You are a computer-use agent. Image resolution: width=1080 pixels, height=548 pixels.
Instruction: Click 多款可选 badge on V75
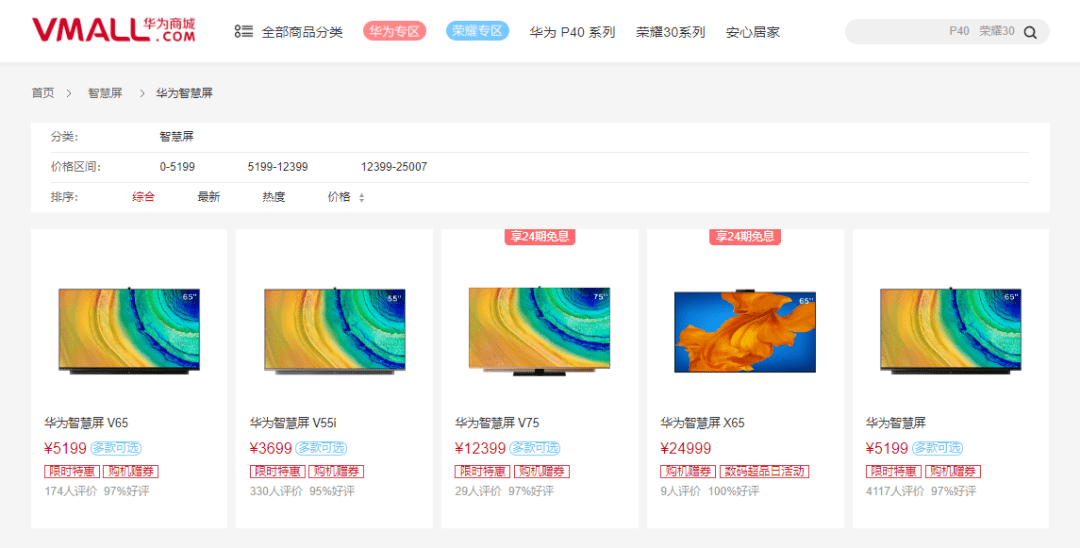(x=534, y=448)
